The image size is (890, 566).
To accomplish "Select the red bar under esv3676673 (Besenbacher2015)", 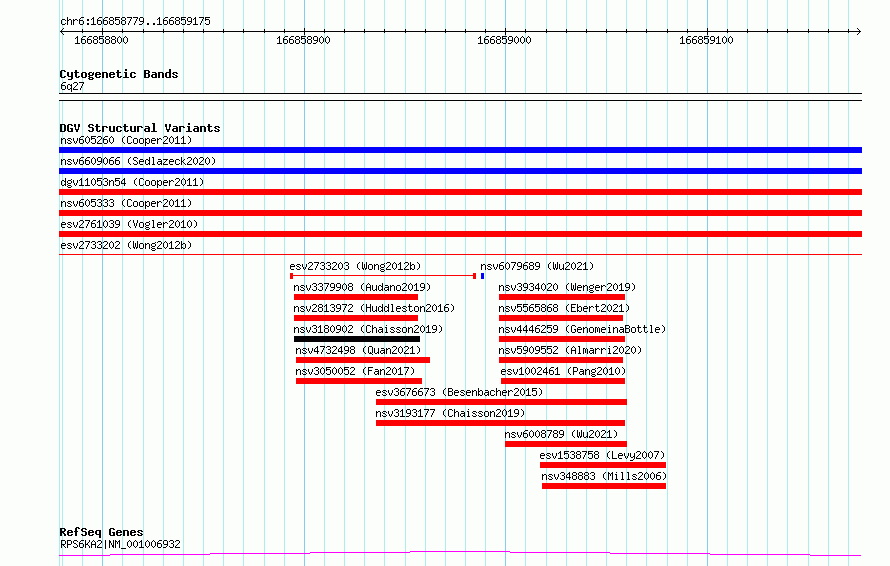I will click(x=501, y=402).
